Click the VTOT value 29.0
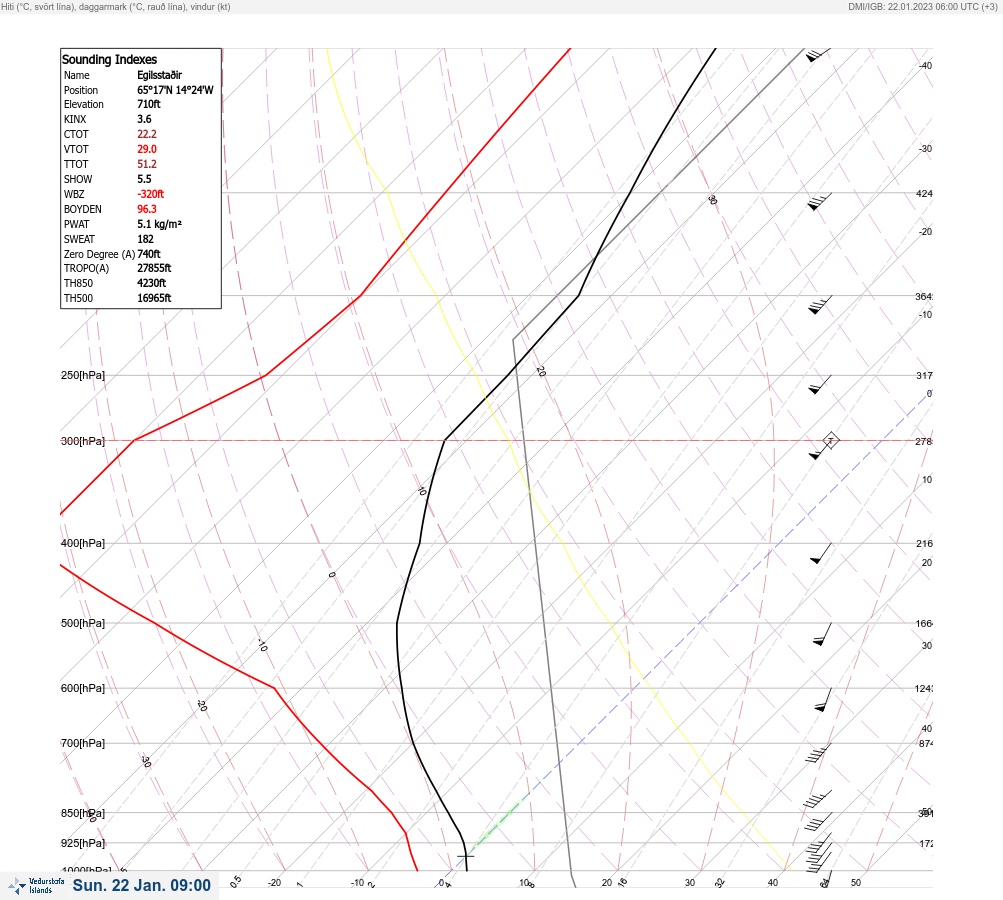The width and height of the screenshot is (1003, 900). pyautogui.click(x=146, y=149)
